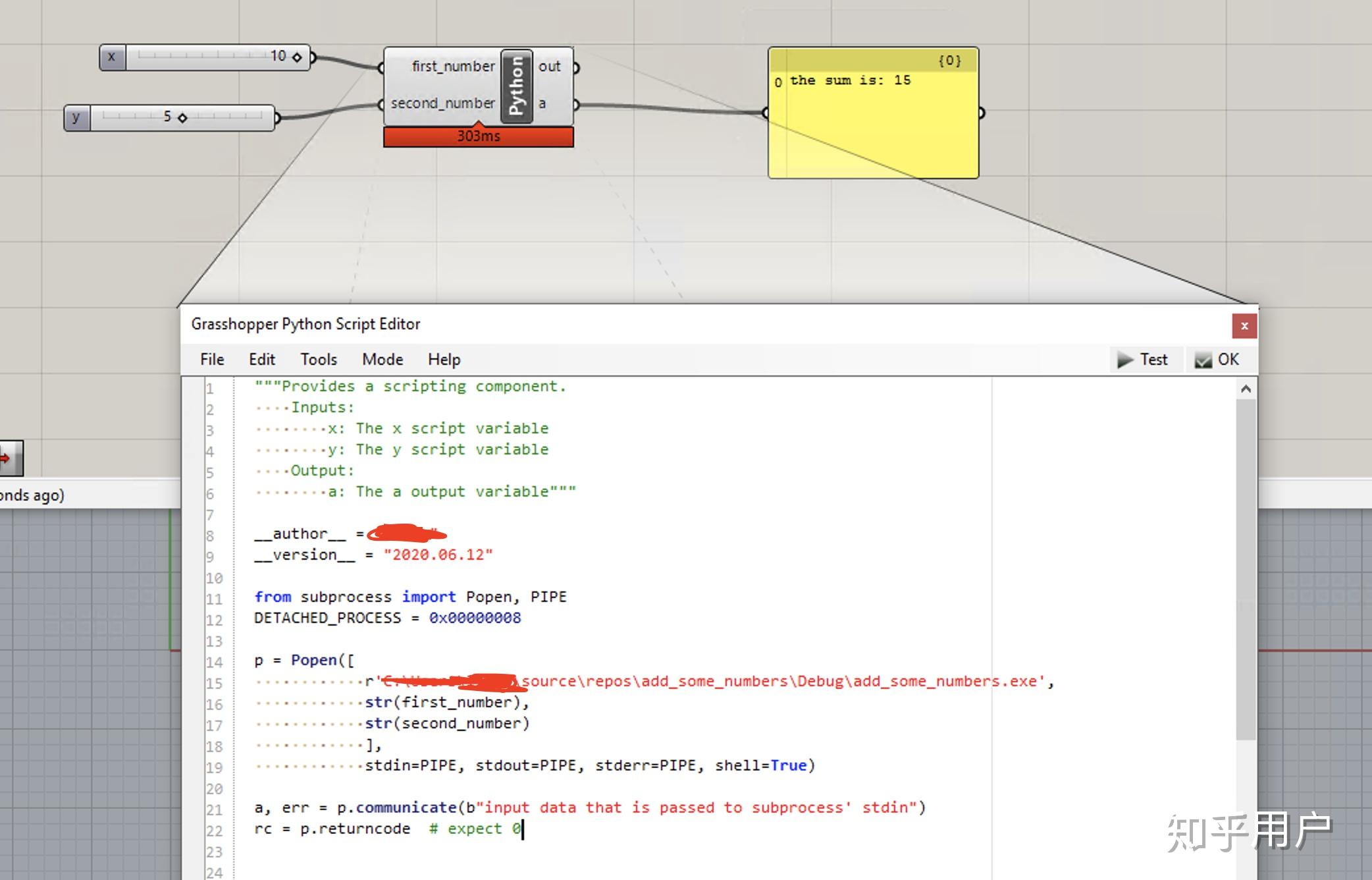The width and height of the screenshot is (1372, 880).
Task: Click the second_number input on the Python component
Action: pyautogui.click(x=442, y=103)
